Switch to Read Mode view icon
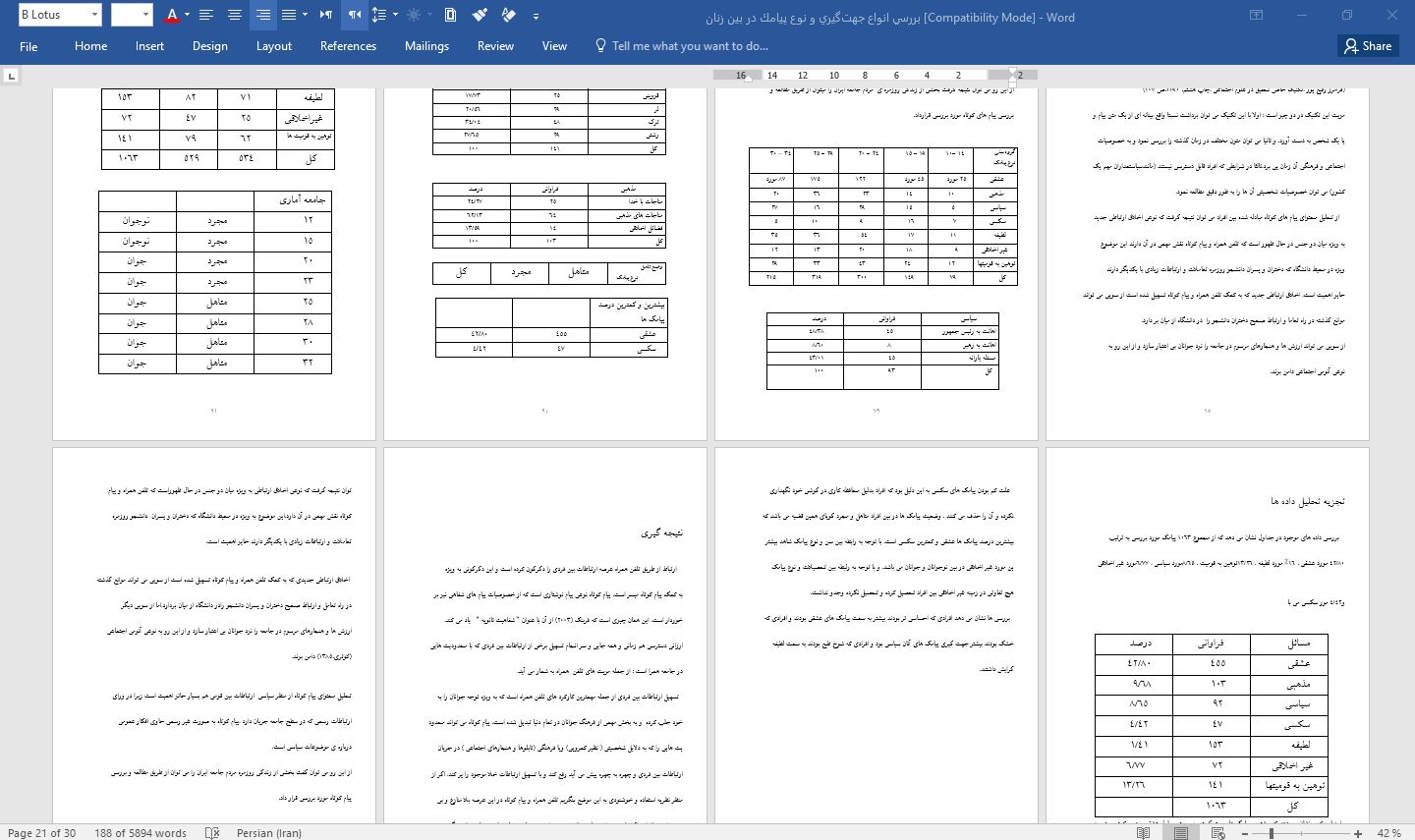Viewport: 1415px width, 840px height. tap(1143, 832)
